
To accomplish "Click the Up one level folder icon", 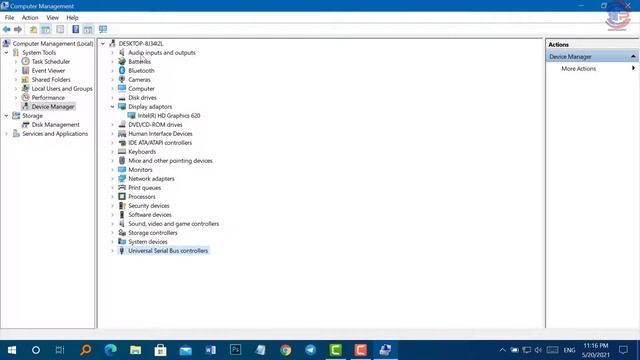I will [33, 29].
